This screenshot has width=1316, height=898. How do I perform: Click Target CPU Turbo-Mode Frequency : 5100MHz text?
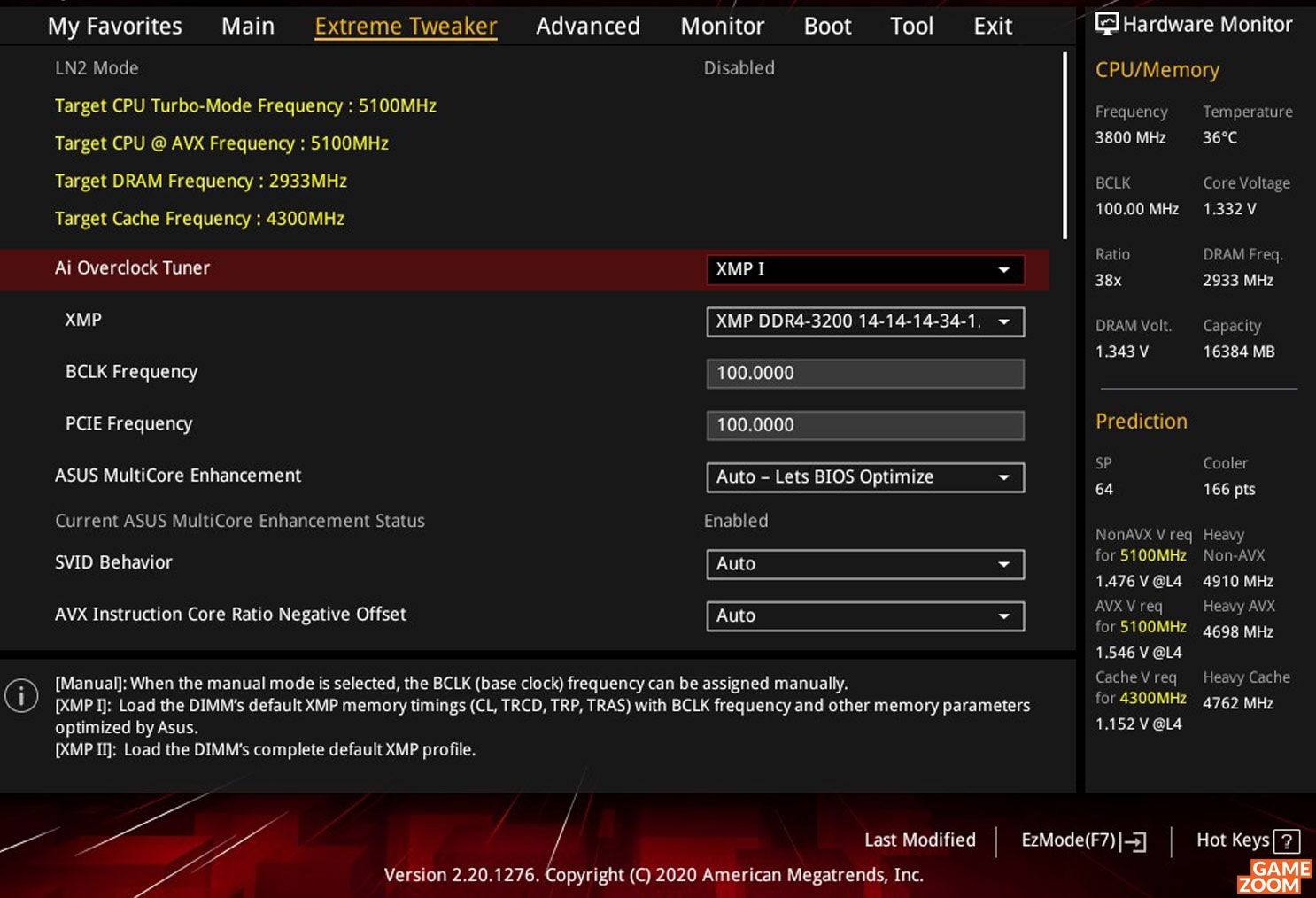click(245, 105)
